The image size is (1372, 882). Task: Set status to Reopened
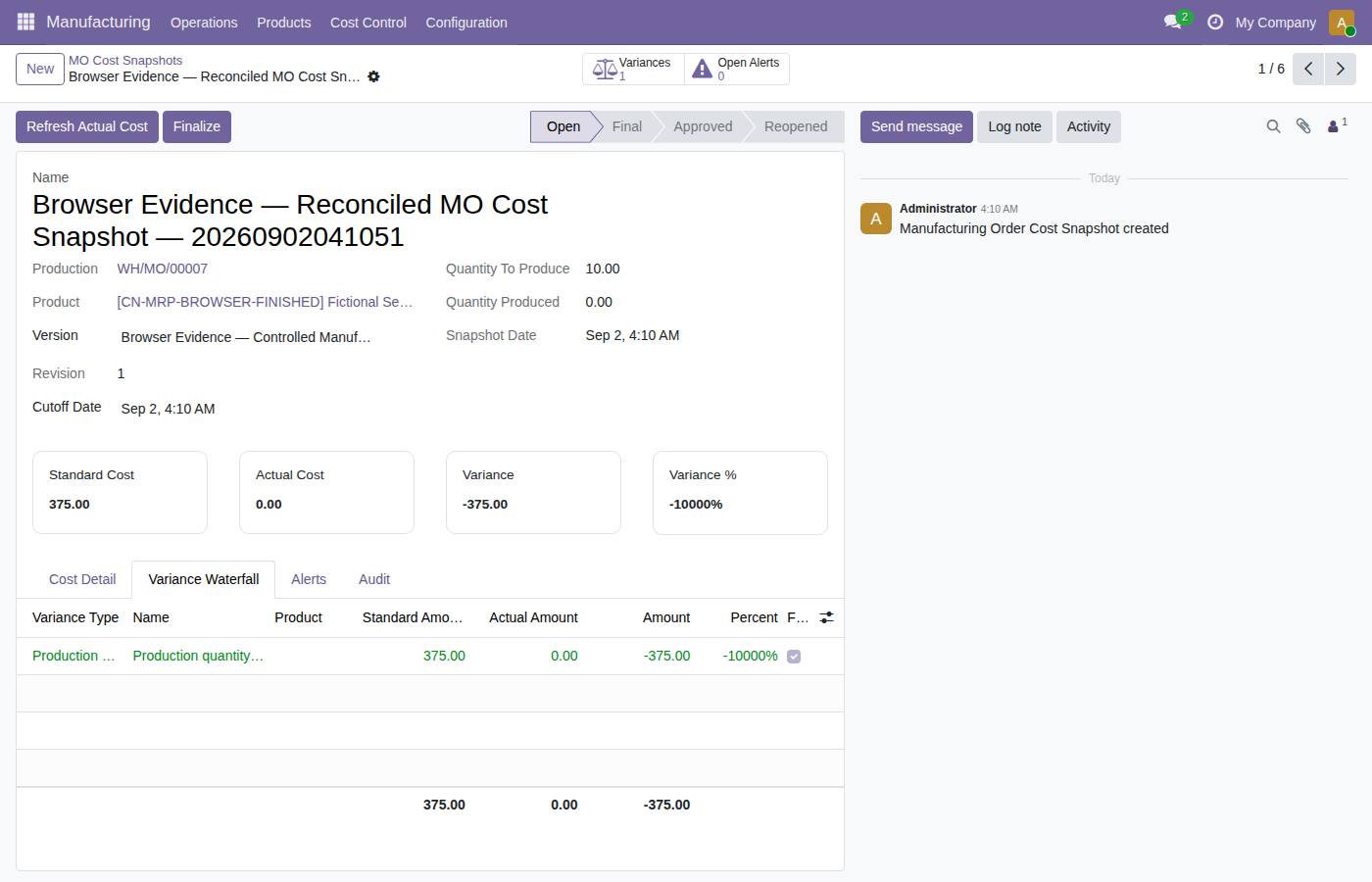pos(796,126)
